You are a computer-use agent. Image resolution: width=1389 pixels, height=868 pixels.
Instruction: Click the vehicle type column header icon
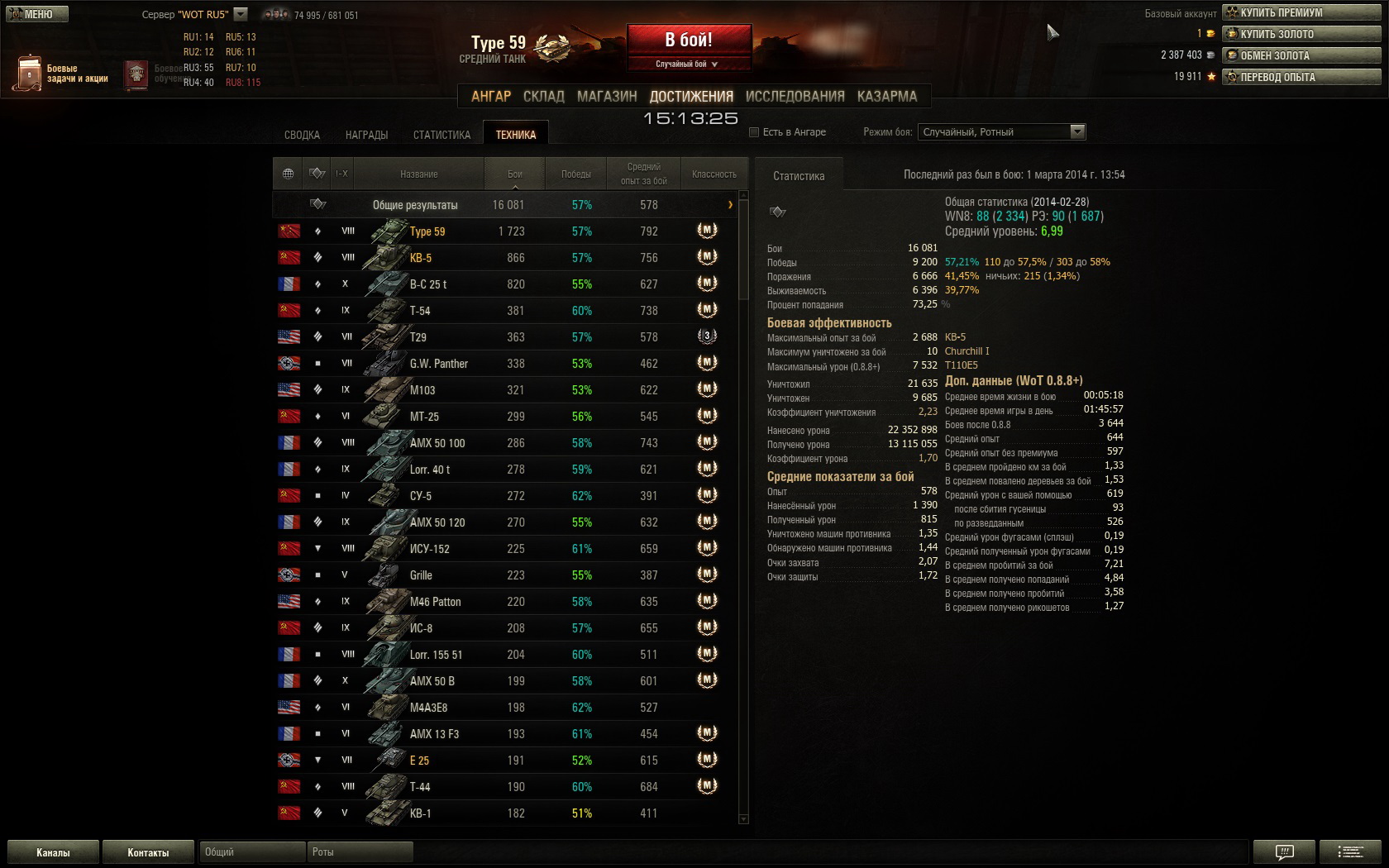[317, 174]
